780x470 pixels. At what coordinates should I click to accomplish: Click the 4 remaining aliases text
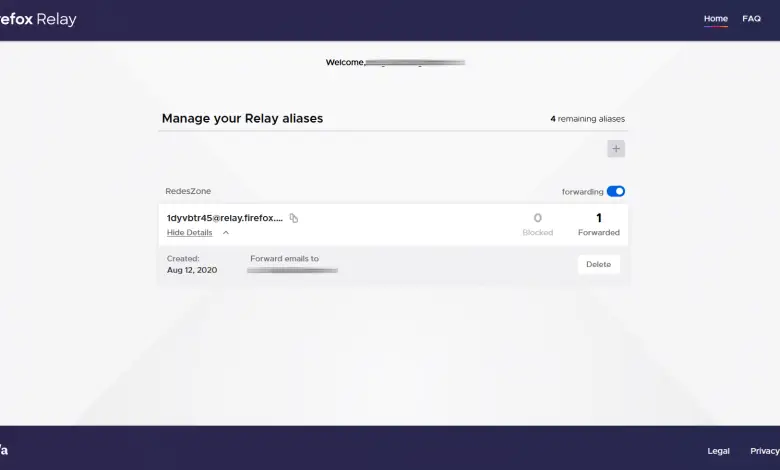click(587, 119)
